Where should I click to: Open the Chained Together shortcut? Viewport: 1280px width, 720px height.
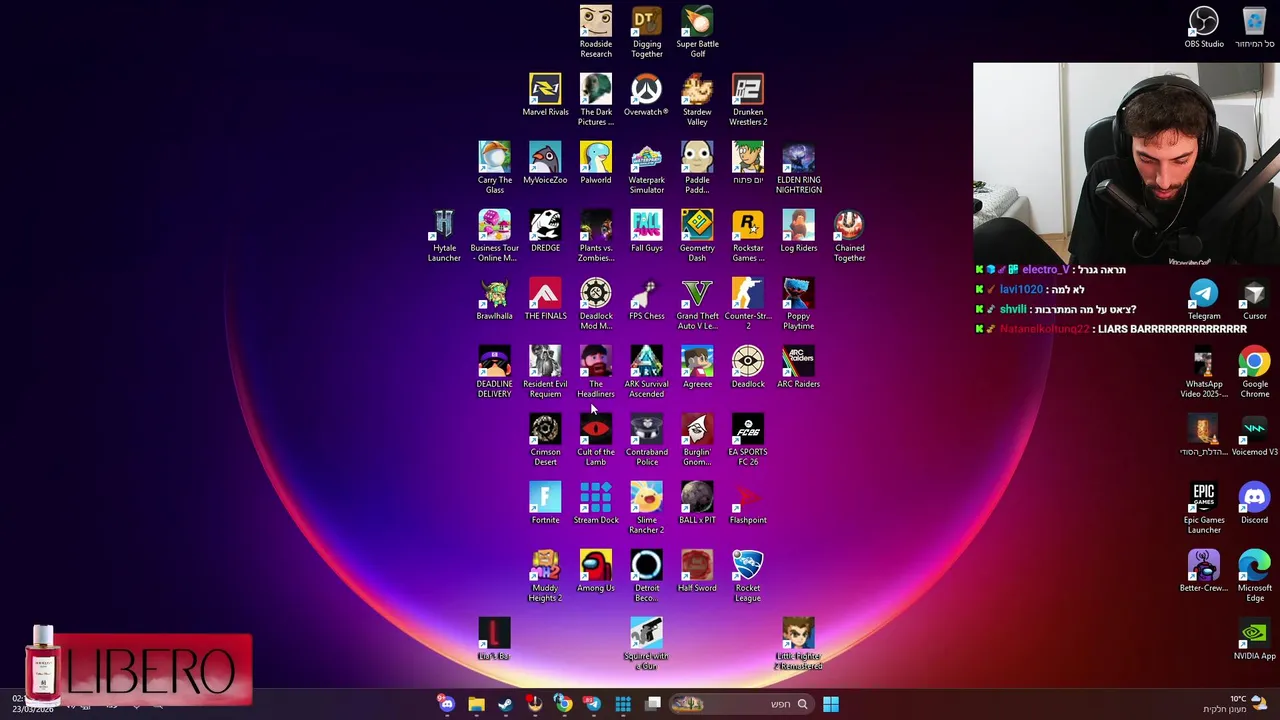[x=849, y=236]
